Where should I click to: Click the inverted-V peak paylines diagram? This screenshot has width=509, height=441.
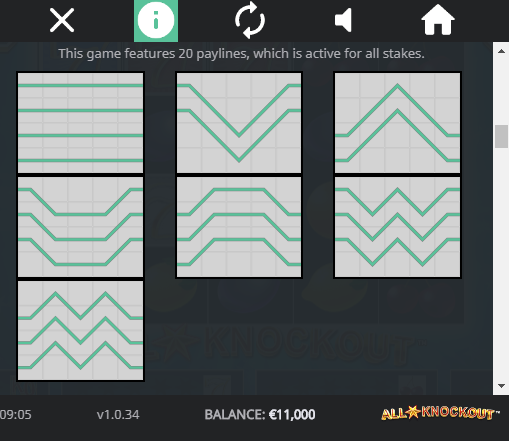[397, 123]
